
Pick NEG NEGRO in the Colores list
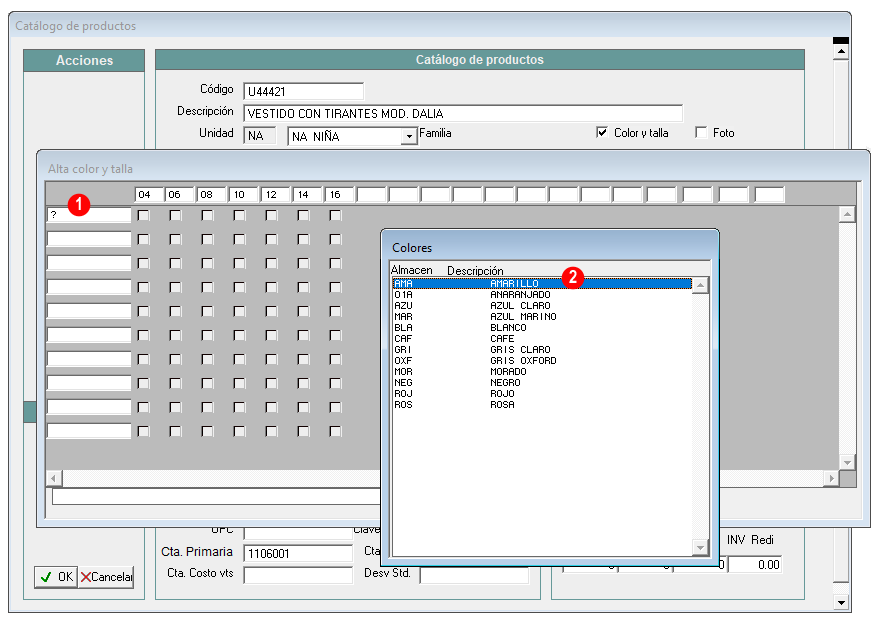coord(542,383)
